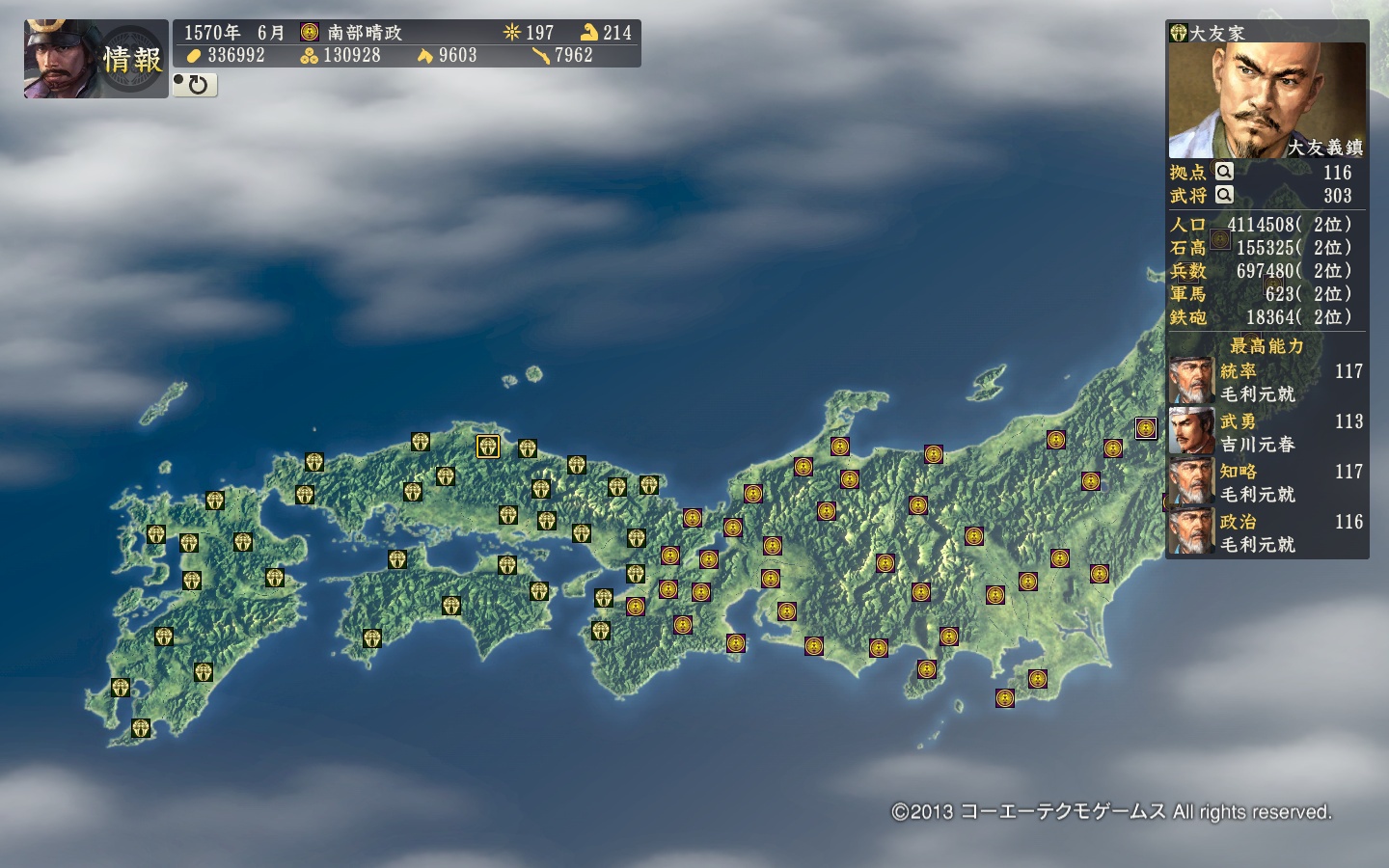The image size is (1389, 868).
Task: Click the rice bale icon beside 130928
Action: 309,56
